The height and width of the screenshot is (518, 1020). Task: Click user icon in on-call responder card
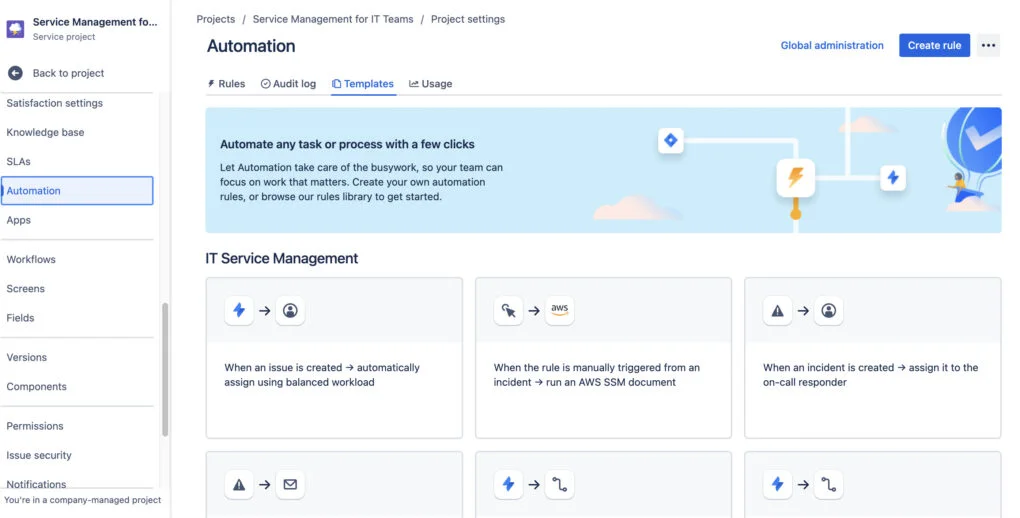click(x=829, y=310)
